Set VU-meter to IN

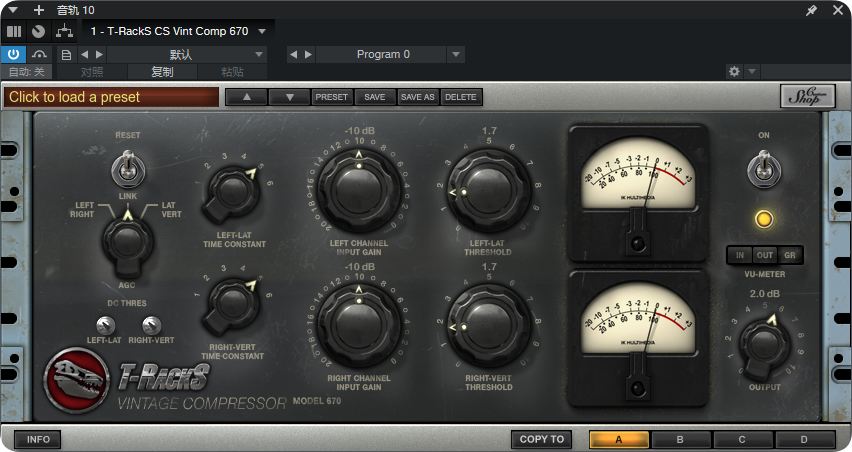click(x=740, y=255)
